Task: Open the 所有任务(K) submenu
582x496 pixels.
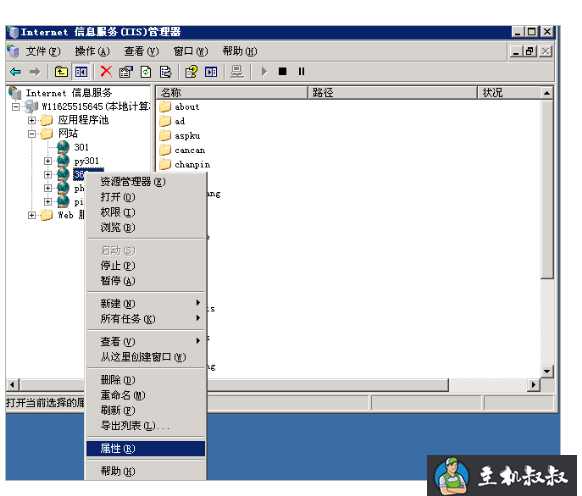Action: pos(146,319)
